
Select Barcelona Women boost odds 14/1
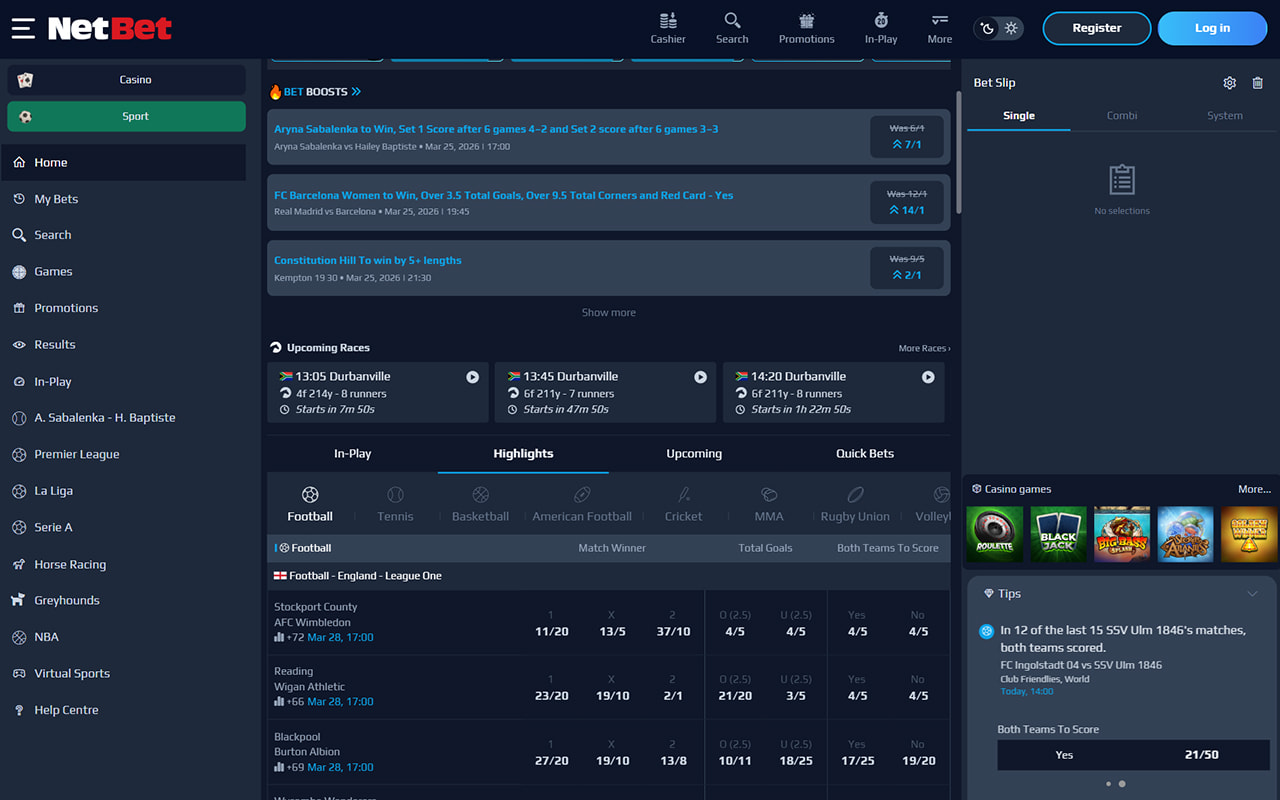point(907,202)
